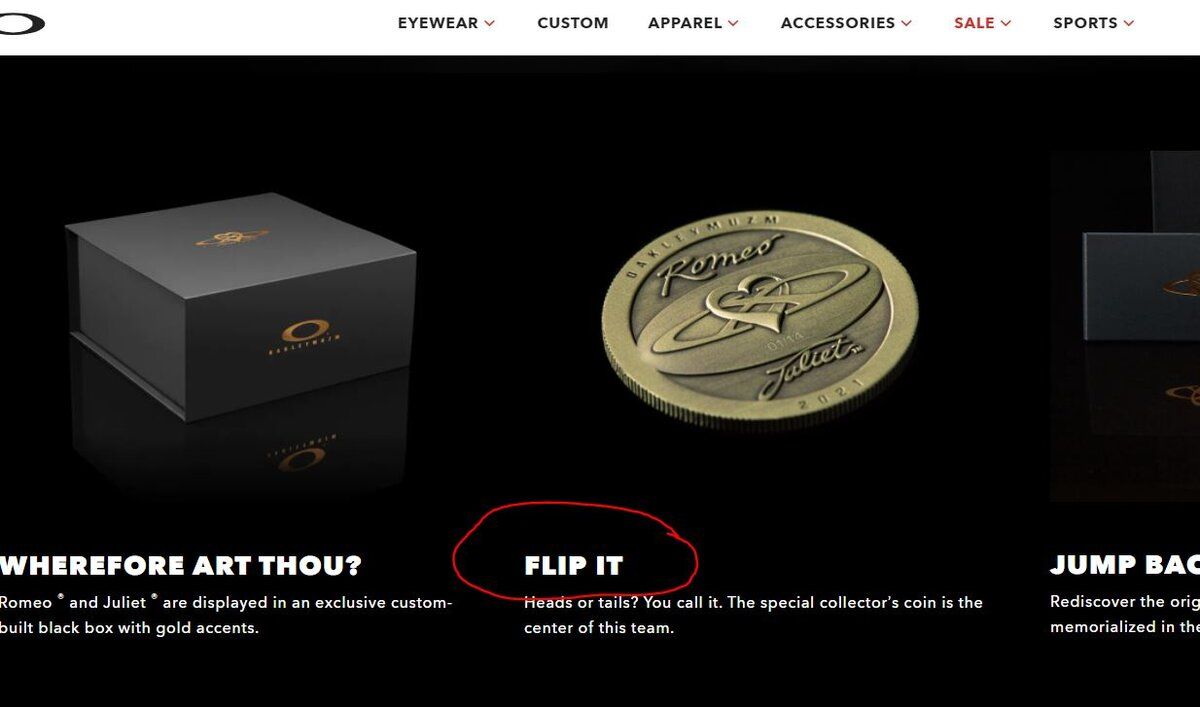Open the Custom menu item
Image resolution: width=1200 pixels, height=707 pixels.
tap(572, 23)
